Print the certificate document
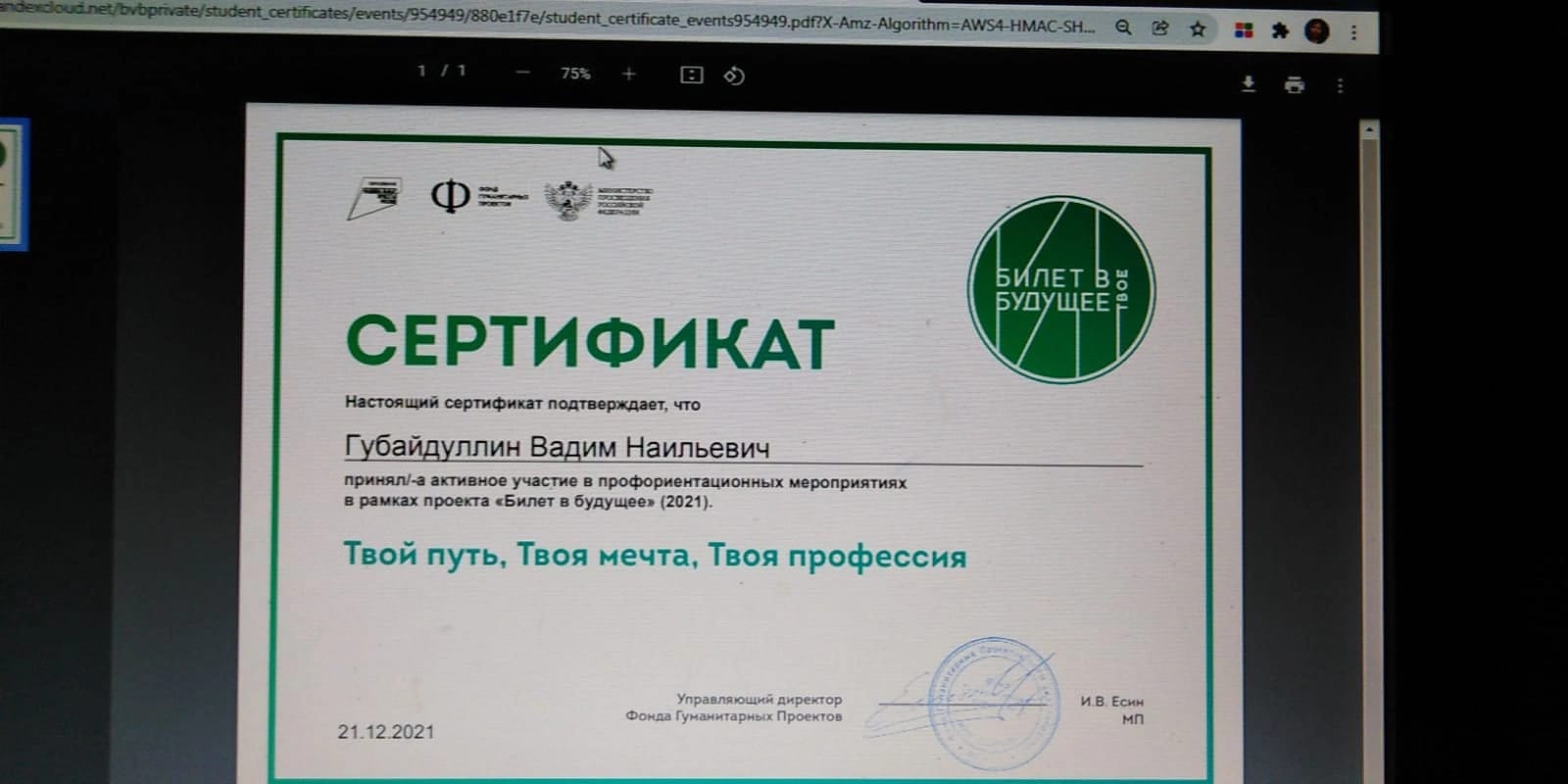The image size is (1568, 784). pos(1294,85)
